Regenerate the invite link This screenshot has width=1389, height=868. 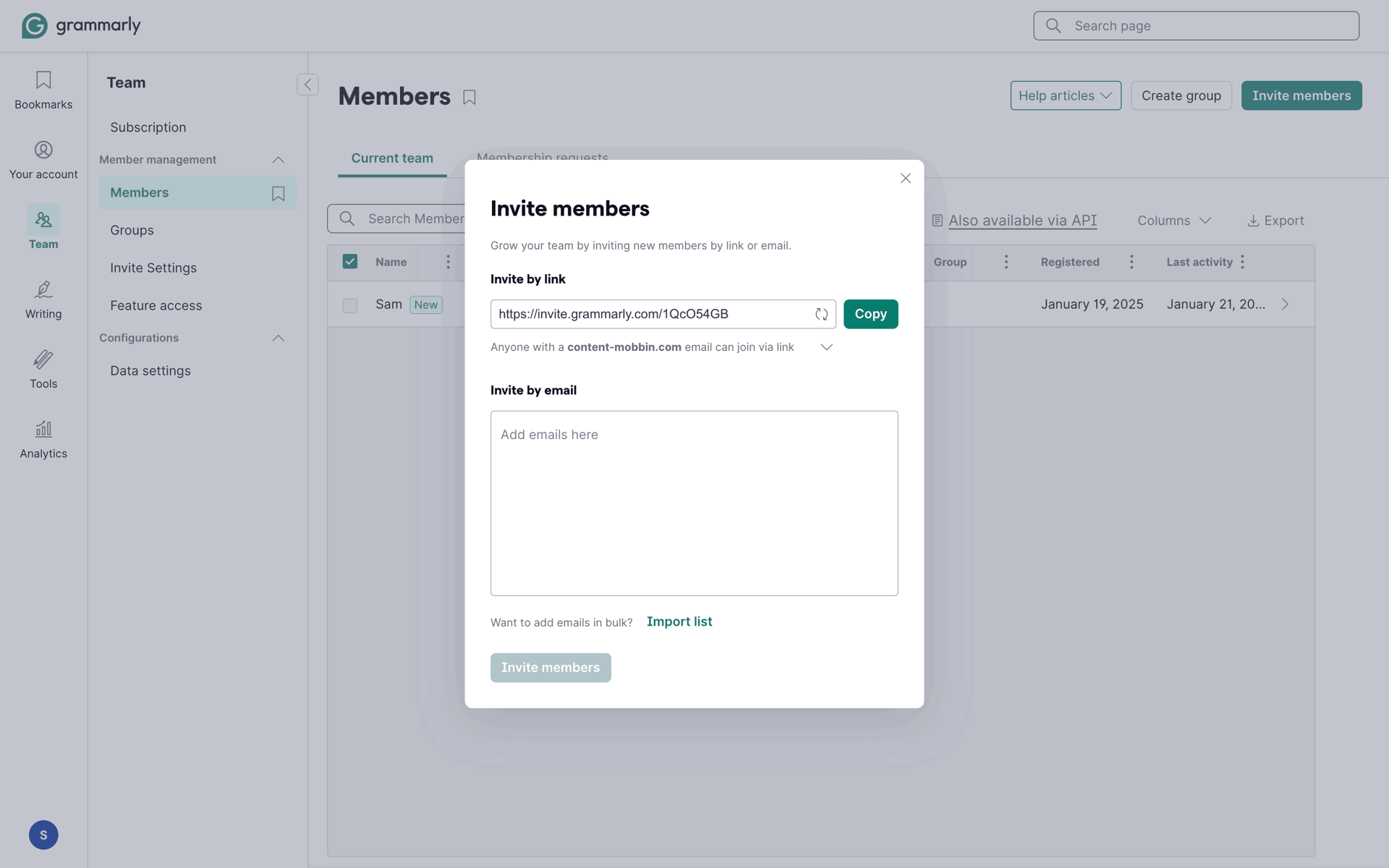click(821, 314)
